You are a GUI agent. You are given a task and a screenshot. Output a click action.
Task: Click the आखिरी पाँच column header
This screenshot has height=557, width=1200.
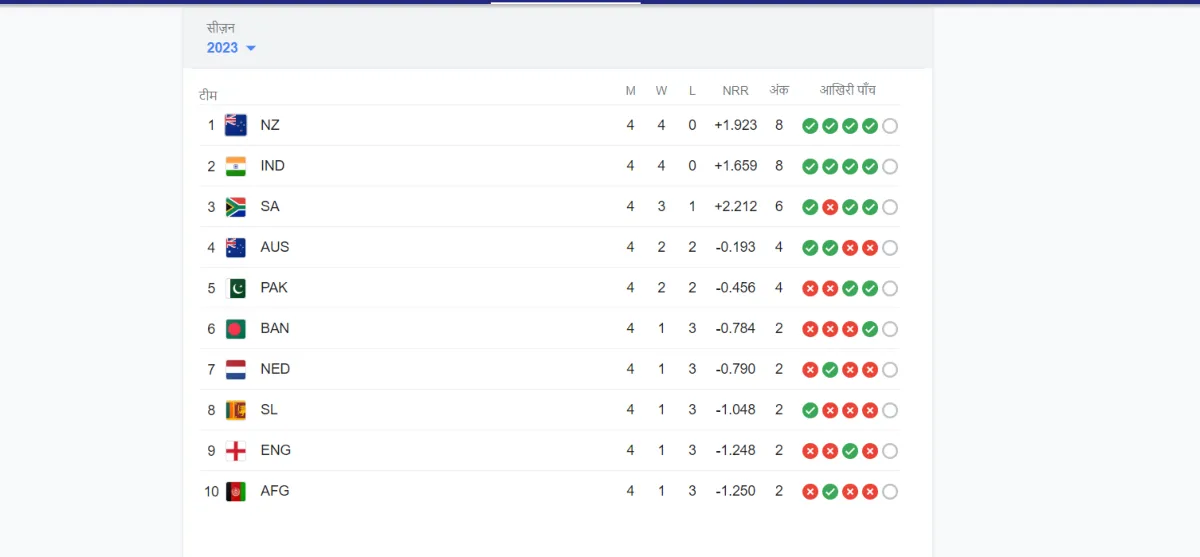848,90
